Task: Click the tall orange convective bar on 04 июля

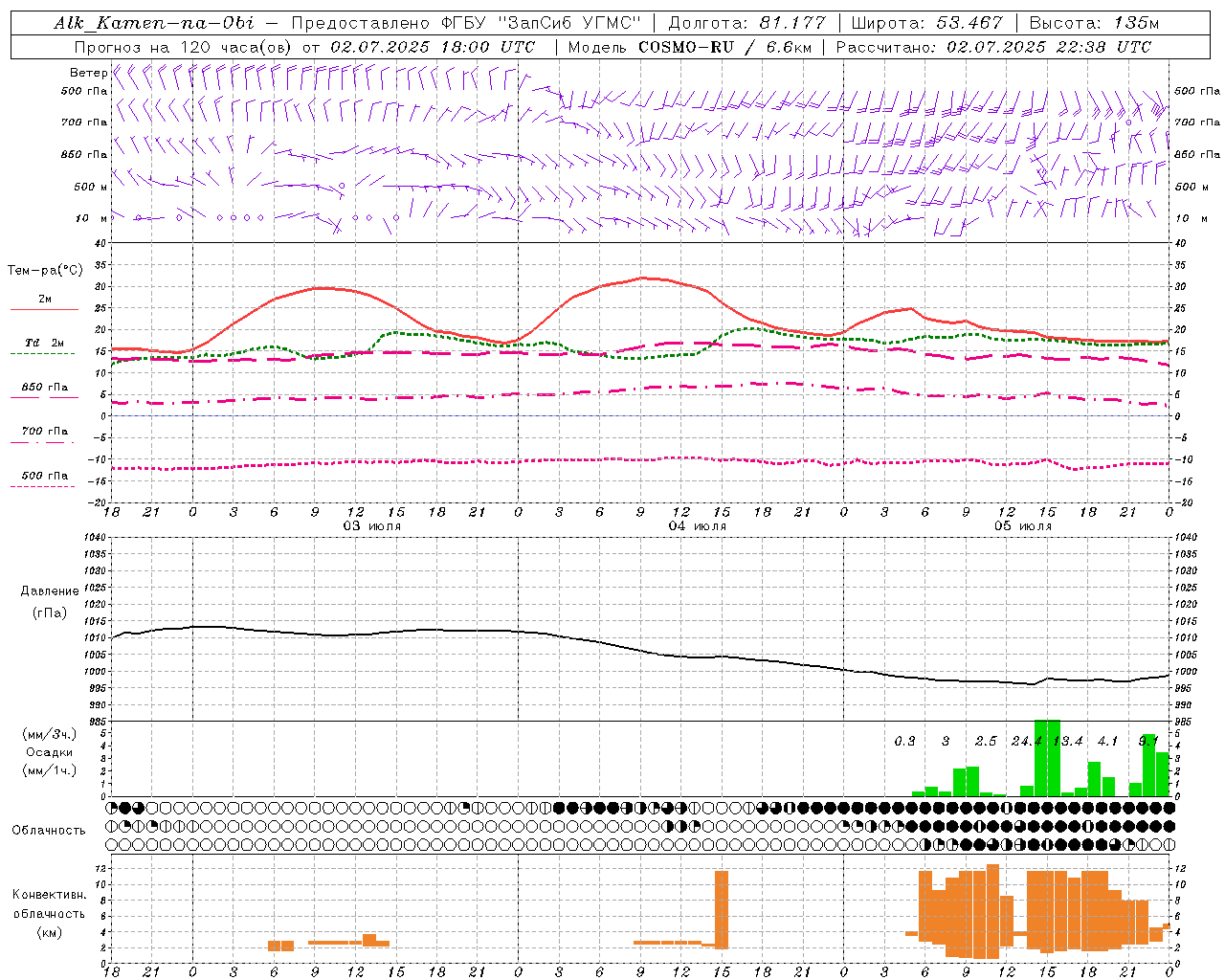Action: 722,909
